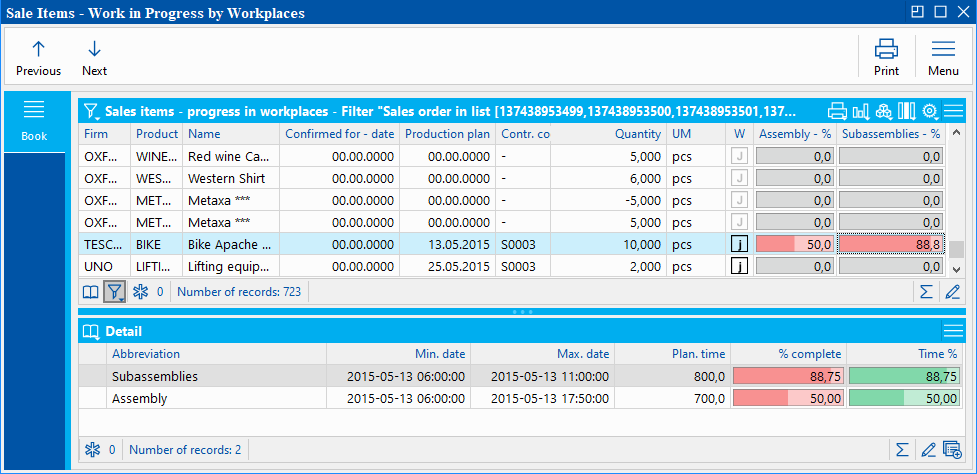The image size is (977, 474).
Task: Click the Subassemblies - % column header
Action: point(891,134)
